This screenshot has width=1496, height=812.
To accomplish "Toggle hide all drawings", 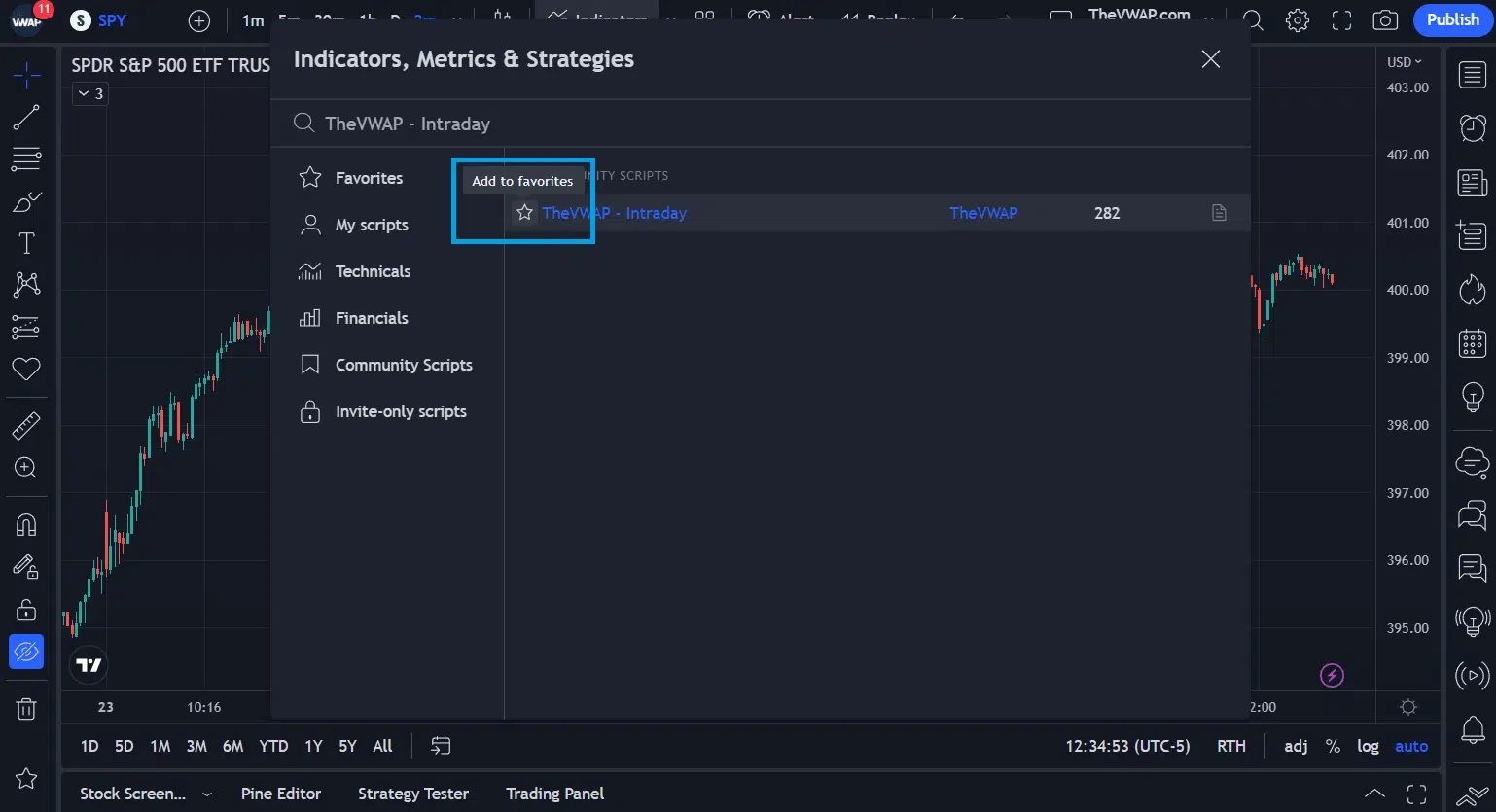I will click(x=26, y=652).
